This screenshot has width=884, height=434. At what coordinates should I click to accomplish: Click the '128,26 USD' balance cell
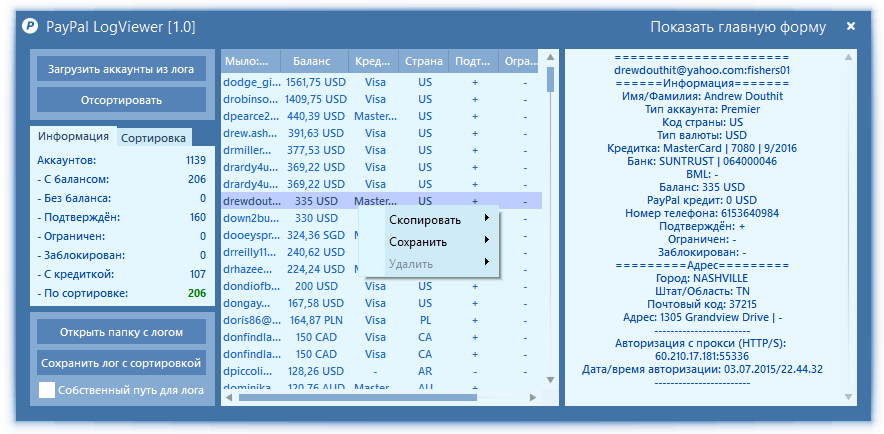(x=316, y=371)
